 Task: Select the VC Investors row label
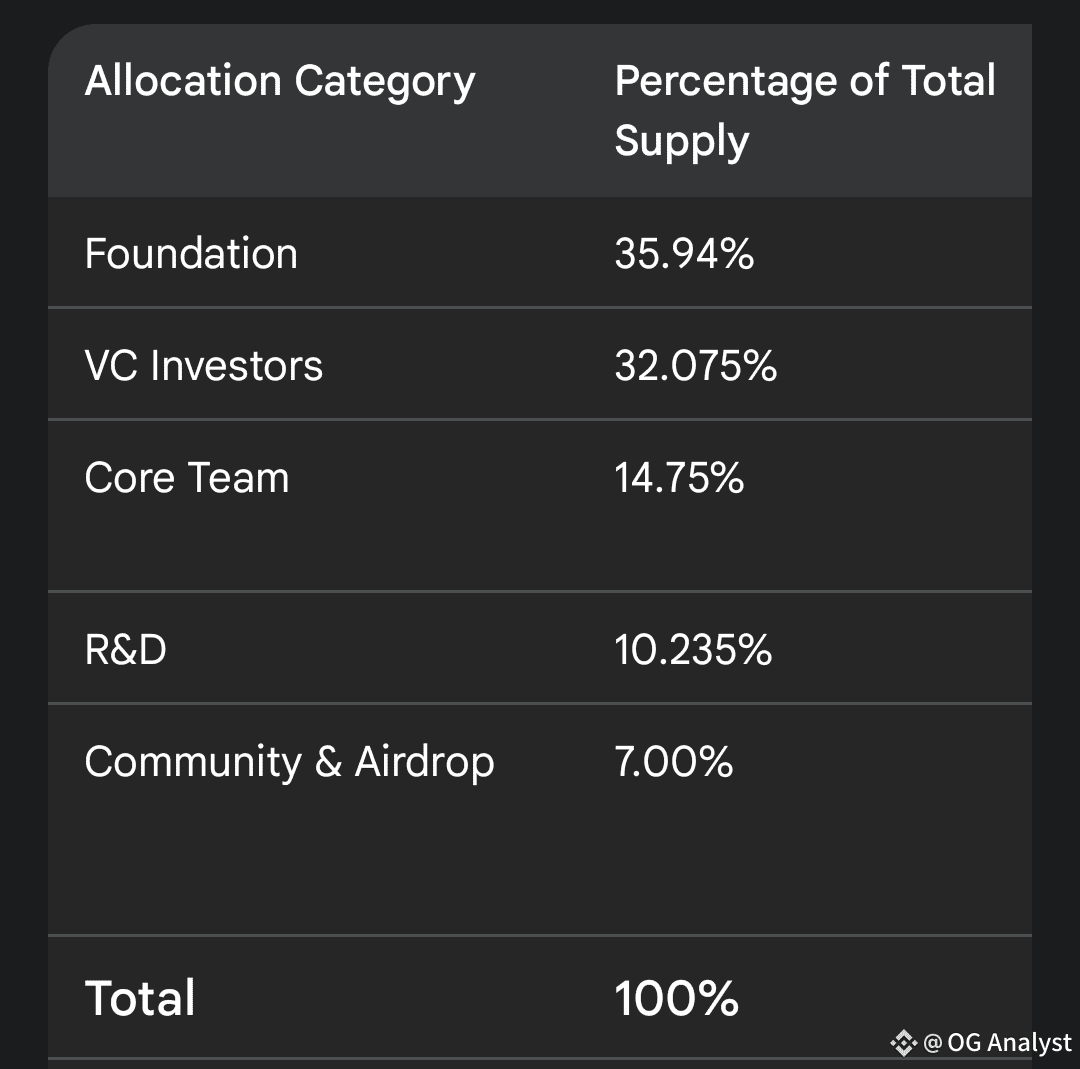(203, 365)
